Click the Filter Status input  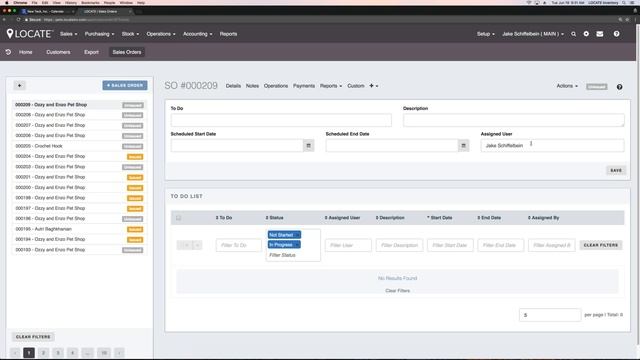pyautogui.click(x=282, y=255)
